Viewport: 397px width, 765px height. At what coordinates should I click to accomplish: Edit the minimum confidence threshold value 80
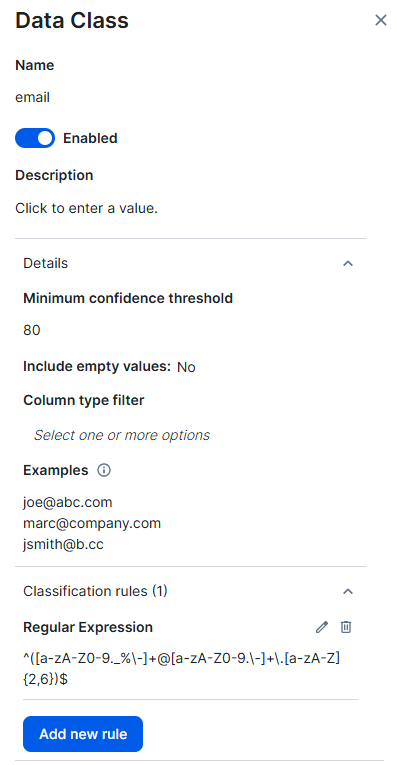(32, 330)
